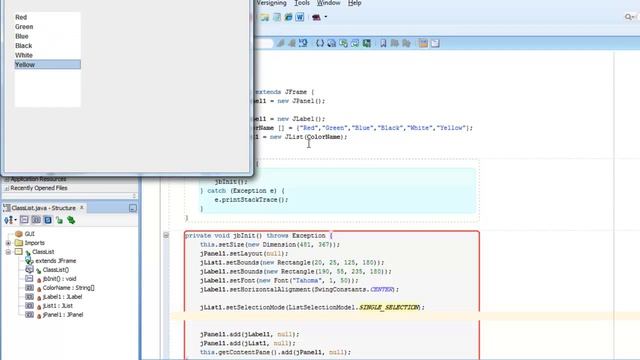Screen dimensions: 640x360
Task: Click the browser globe icon in the main toolbar
Action: coord(288,17)
